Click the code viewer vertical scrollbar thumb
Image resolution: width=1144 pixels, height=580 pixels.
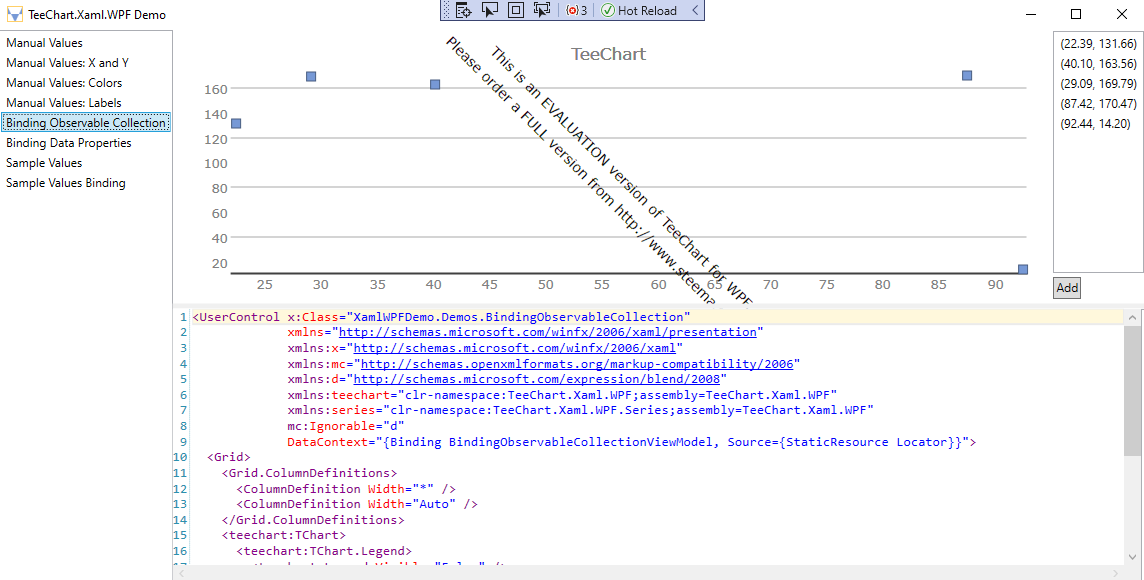point(1132,391)
